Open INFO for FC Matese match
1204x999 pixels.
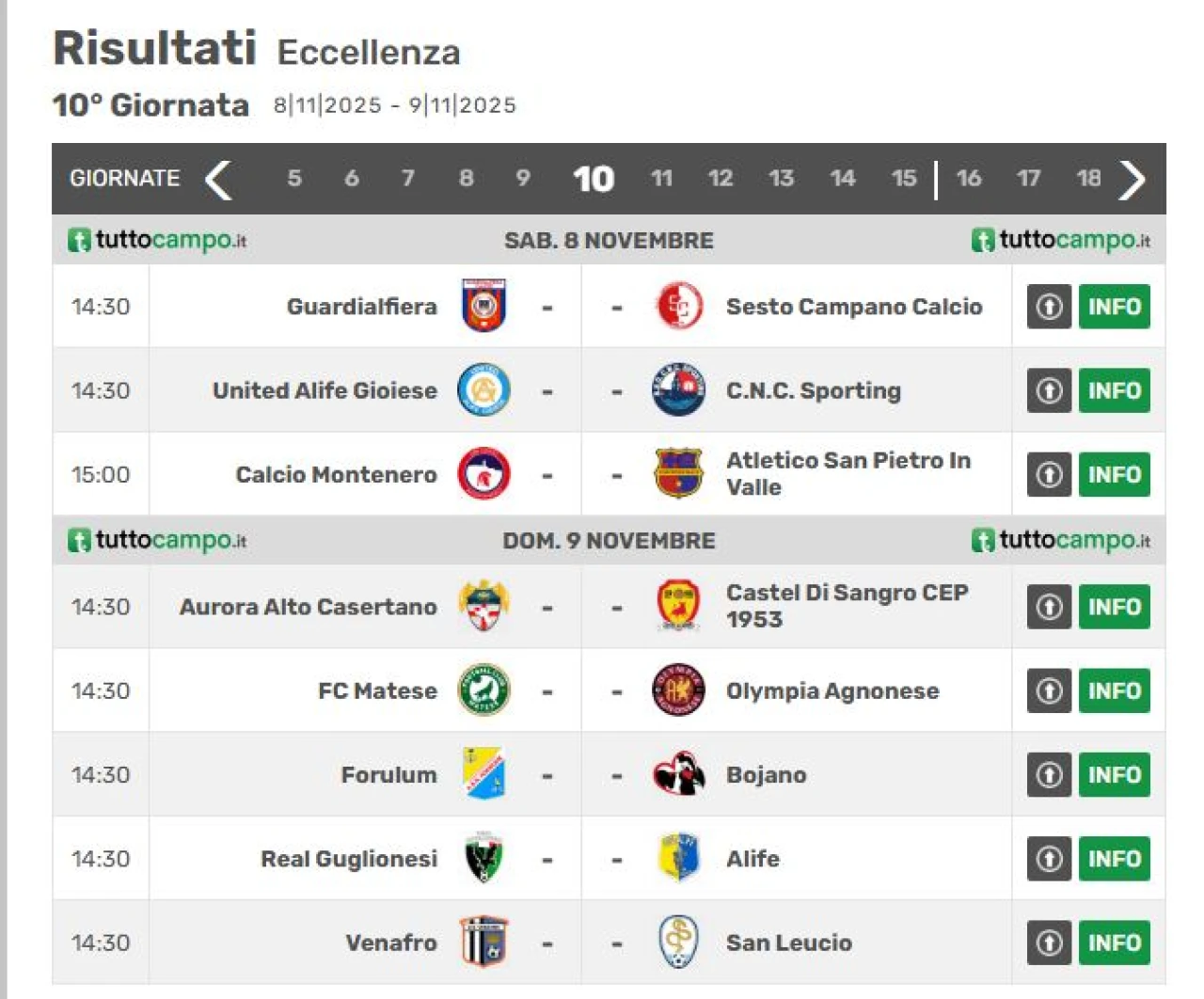coord(1114,690)
